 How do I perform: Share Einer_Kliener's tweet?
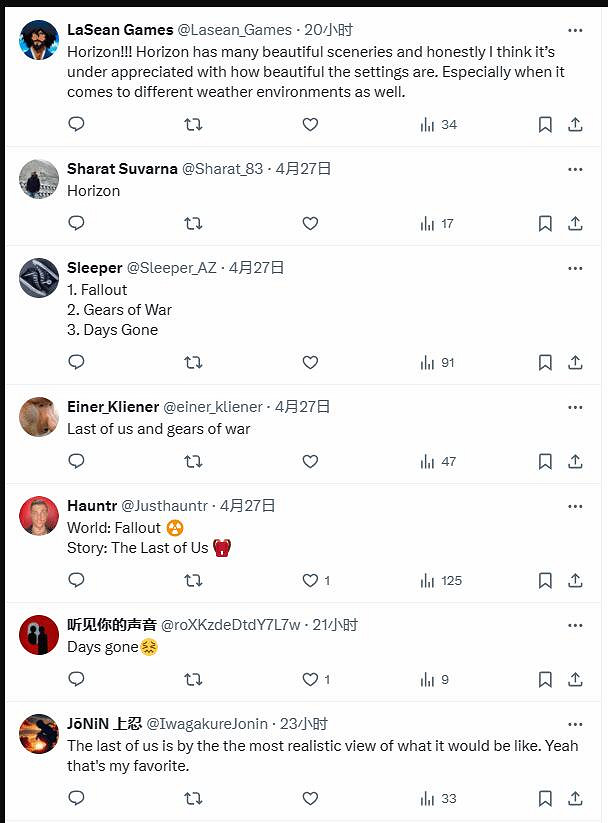575,461
